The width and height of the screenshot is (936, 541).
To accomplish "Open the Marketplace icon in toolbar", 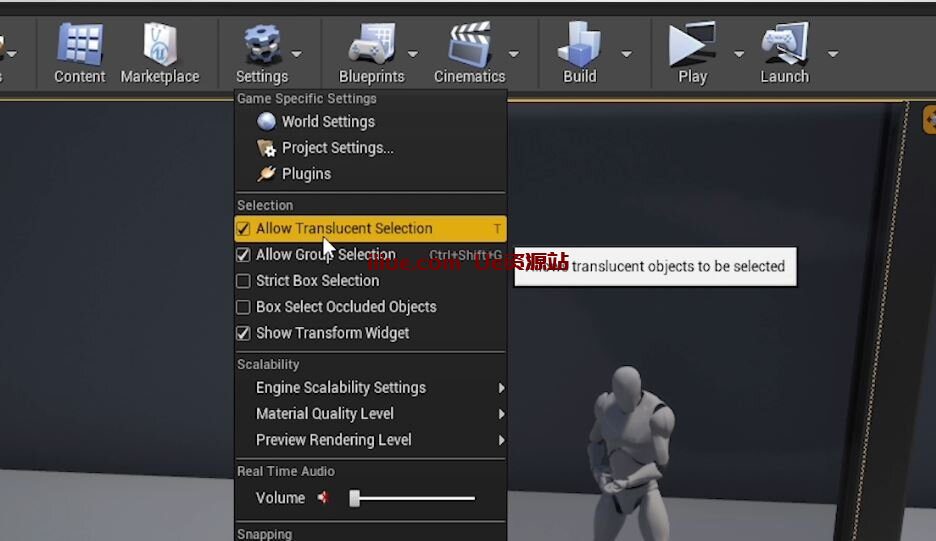I will (160, 46).
